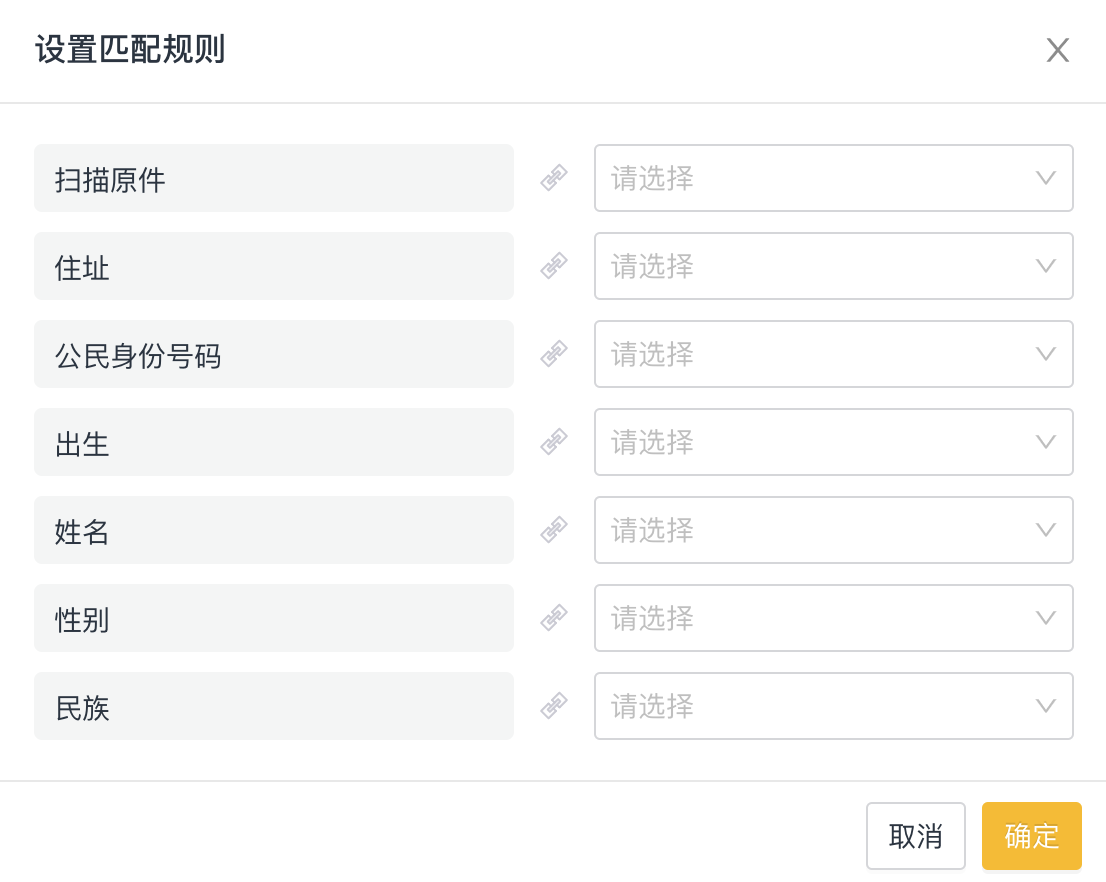Open the 民族 matching dropdown

tap(833, 706)
